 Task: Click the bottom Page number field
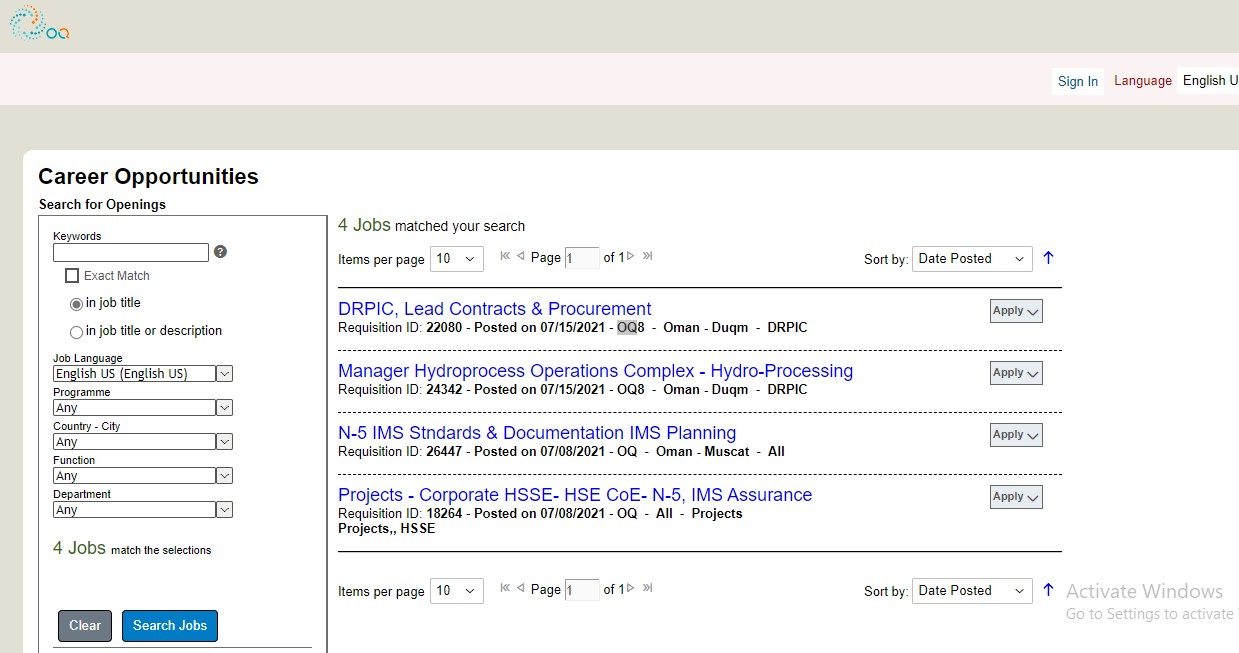click(x=582, y=590)
